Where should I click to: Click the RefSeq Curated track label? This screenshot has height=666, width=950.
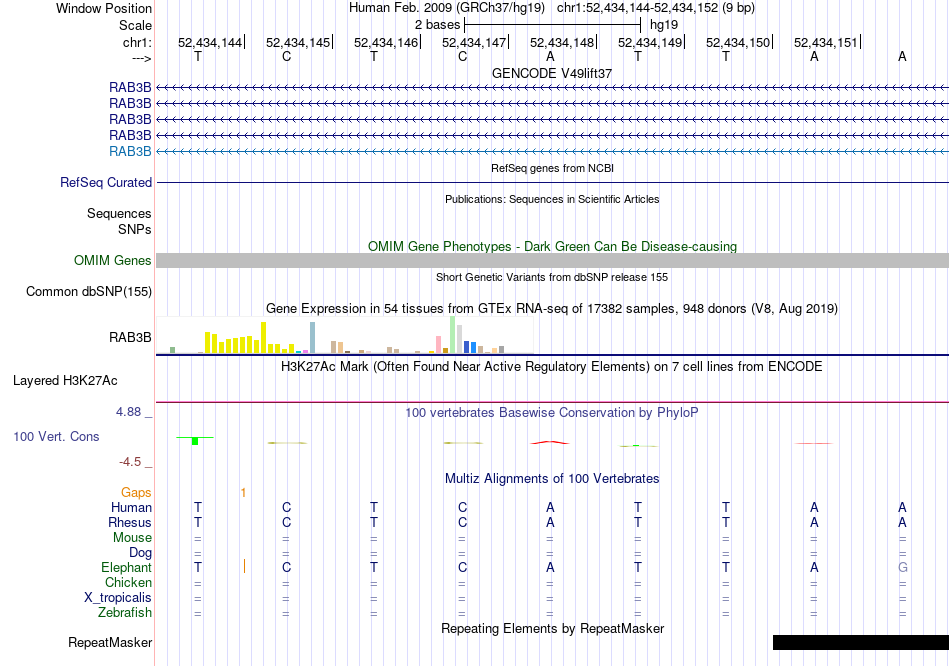tap(106, 182)
